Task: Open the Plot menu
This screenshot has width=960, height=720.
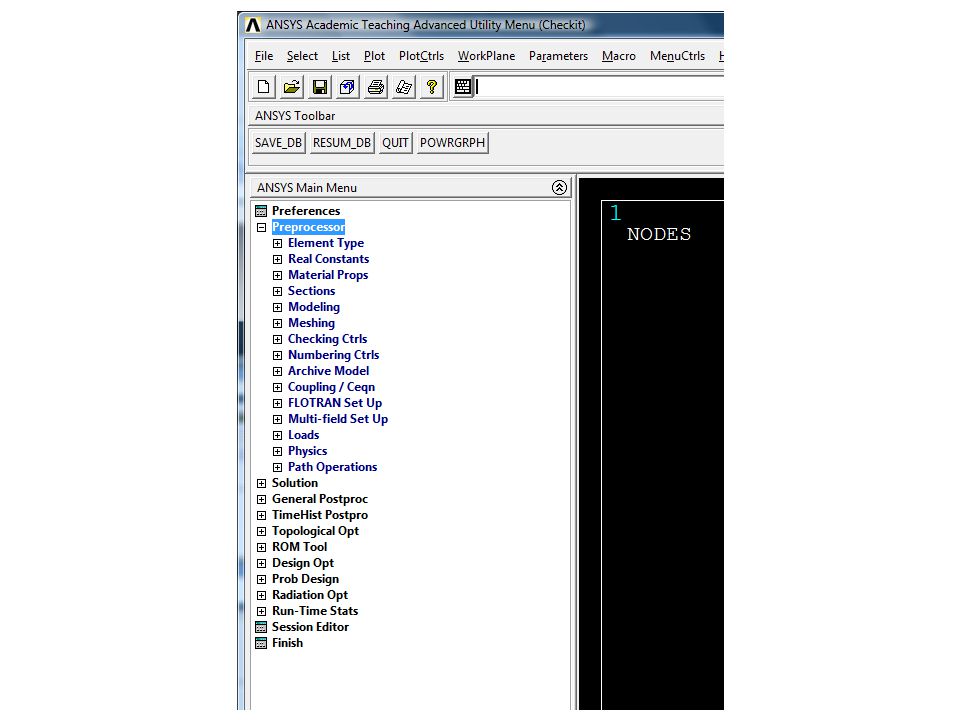Action: coord(374,56)
